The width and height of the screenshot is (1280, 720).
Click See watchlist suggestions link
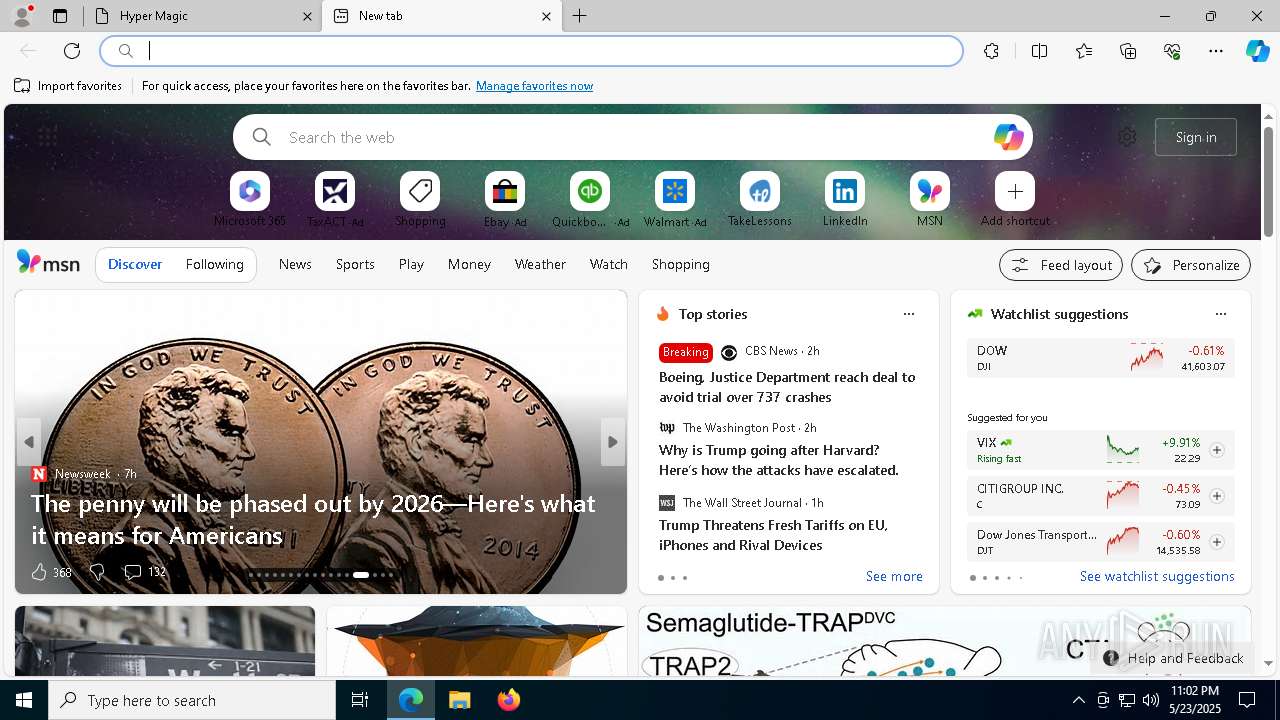click(1157, 576)
